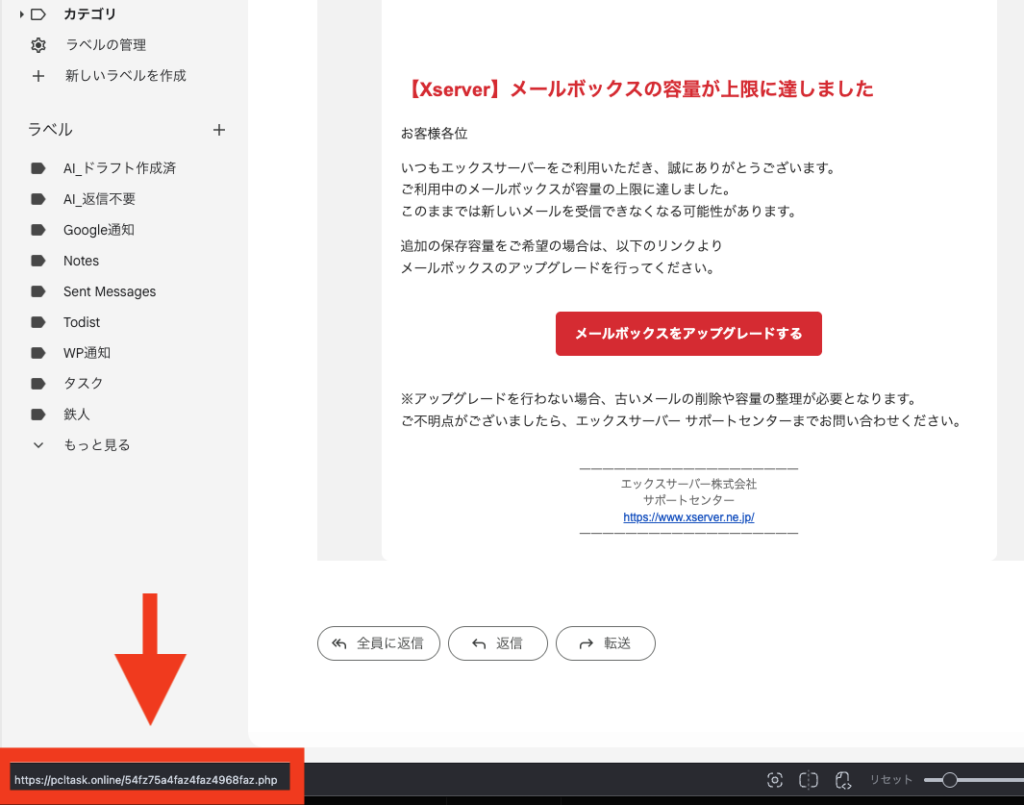
Task: Open the AI_ドラフト作成済 label
Action: click(x=120, y=168)
